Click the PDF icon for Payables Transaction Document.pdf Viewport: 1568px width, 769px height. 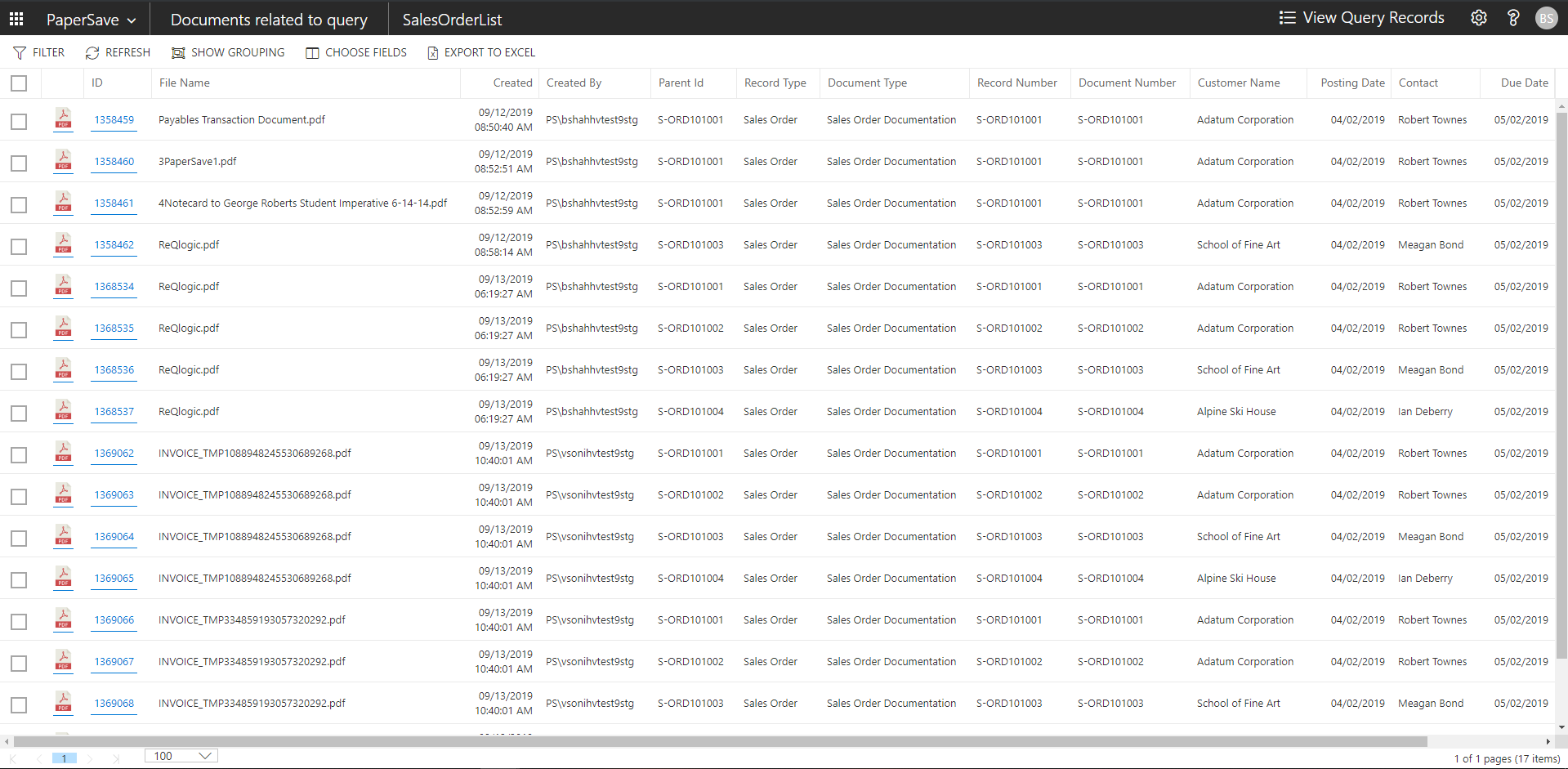[63, 119]
